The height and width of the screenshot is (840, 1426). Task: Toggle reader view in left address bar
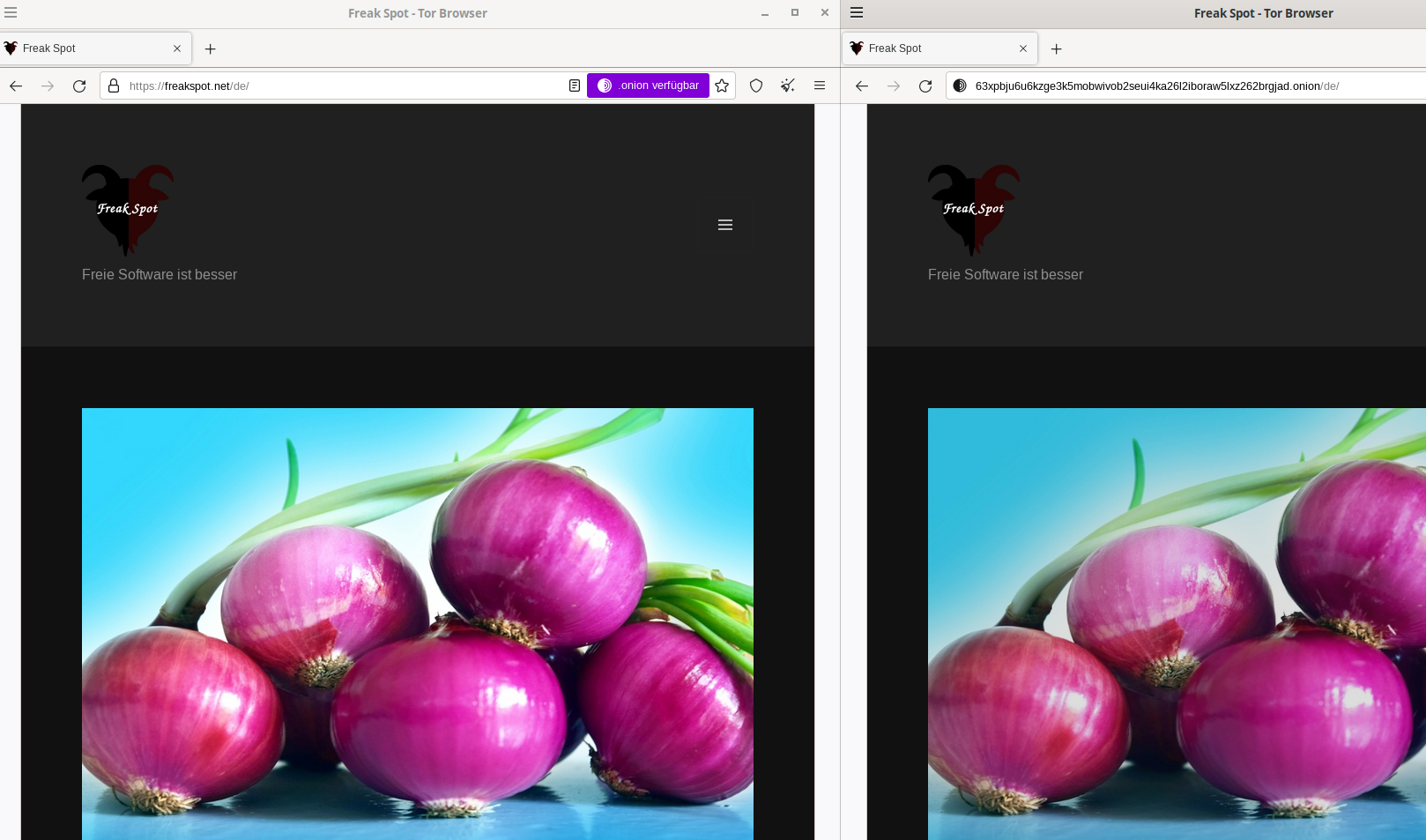coord(574,85)
